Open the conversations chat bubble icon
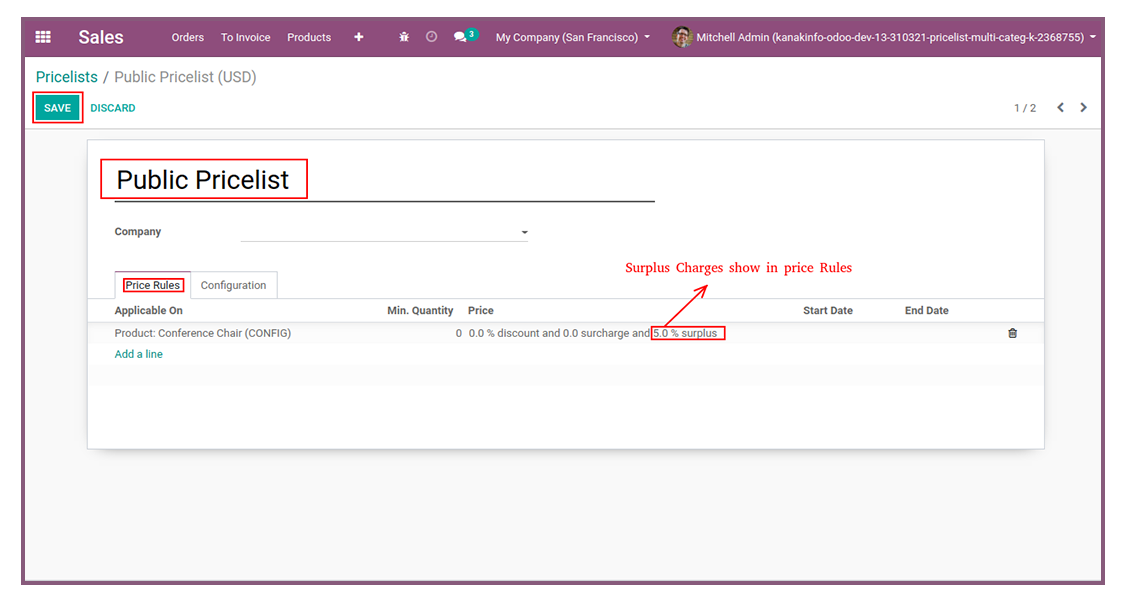This screenshot has height=607, width=1126. tap(460, 37)
